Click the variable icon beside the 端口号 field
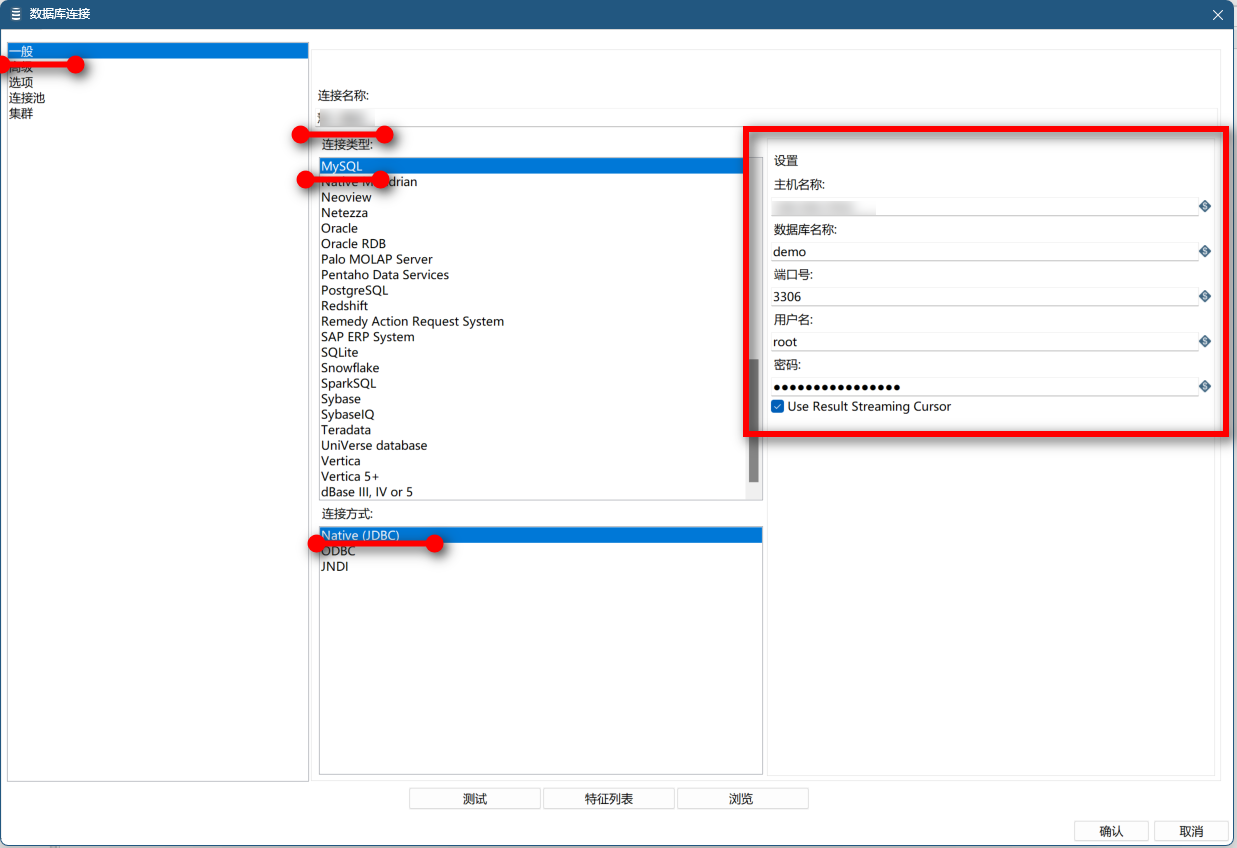This screenshot has width=1237, height=848. pos(1204,296)
